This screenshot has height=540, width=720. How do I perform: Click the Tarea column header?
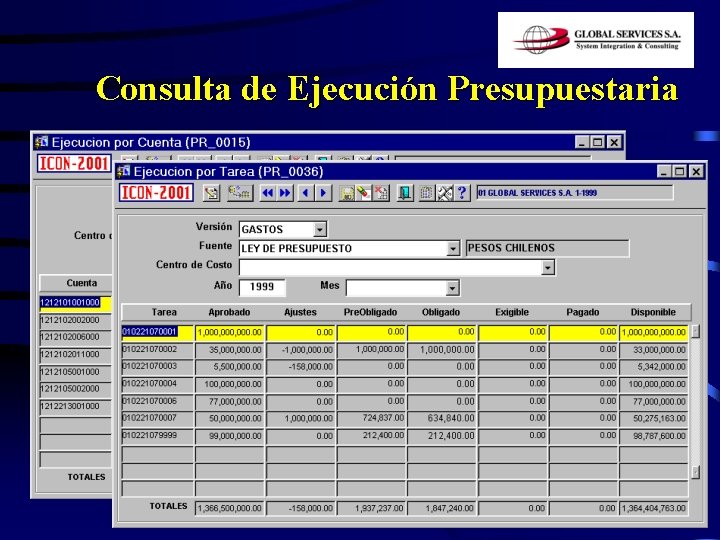pos(164,312)
